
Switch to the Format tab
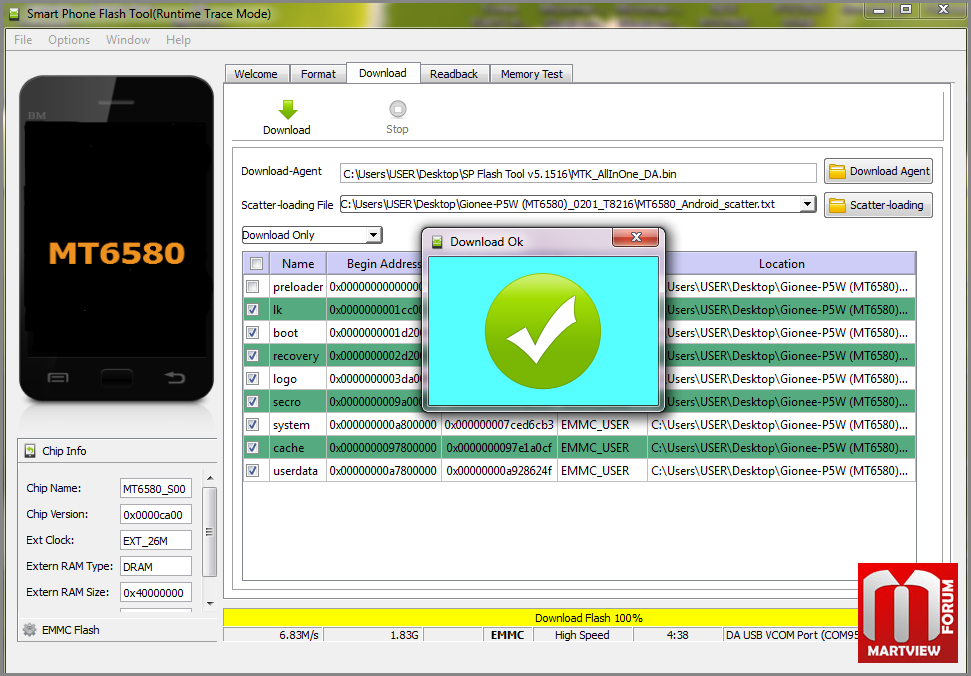pos(318,74)
